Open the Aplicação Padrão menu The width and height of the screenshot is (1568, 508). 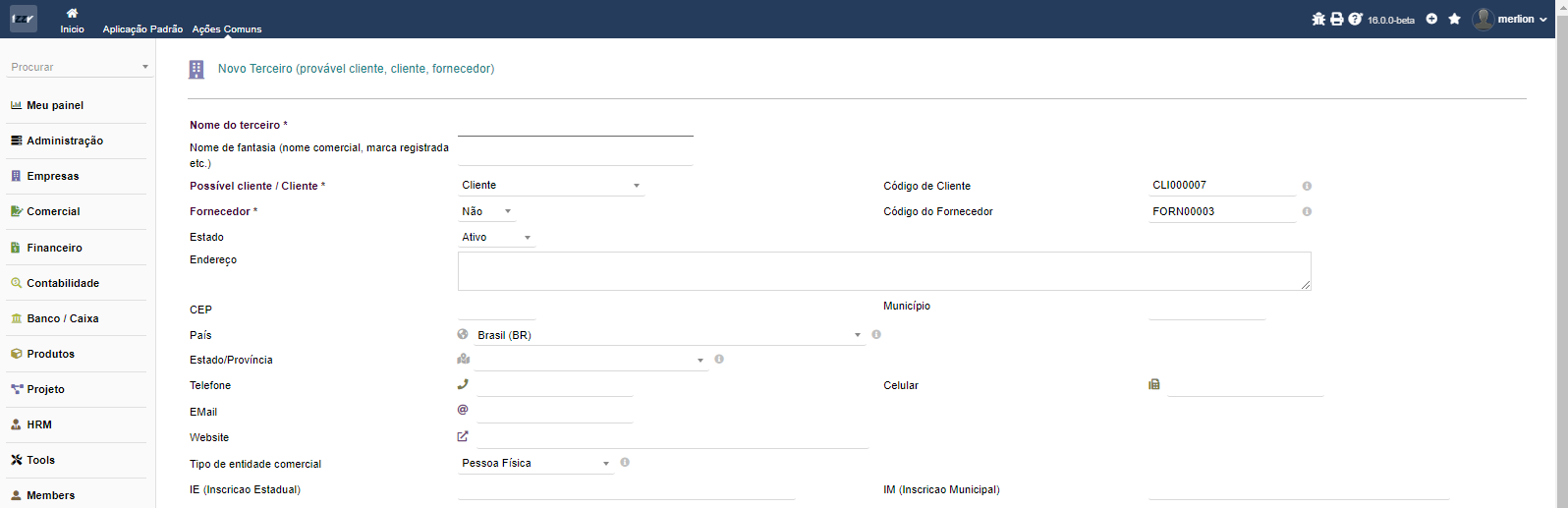pos(142,29)
